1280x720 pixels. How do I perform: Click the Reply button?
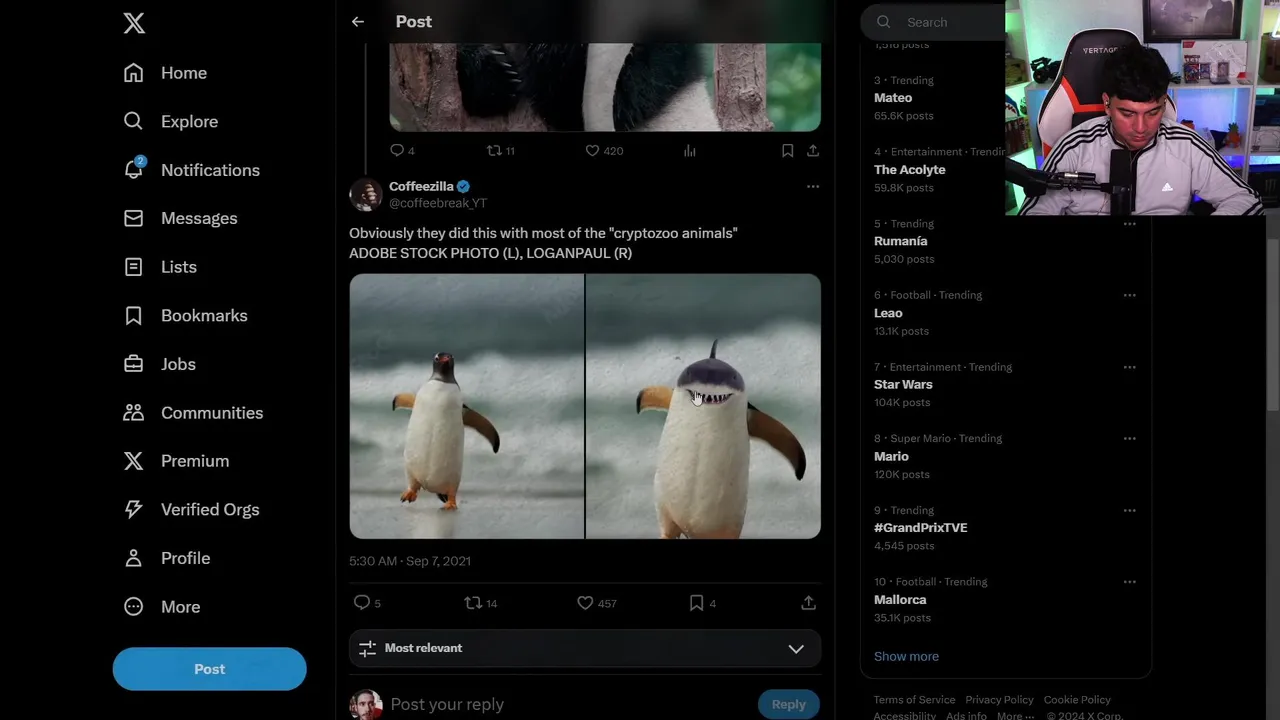tap(788, 704)
